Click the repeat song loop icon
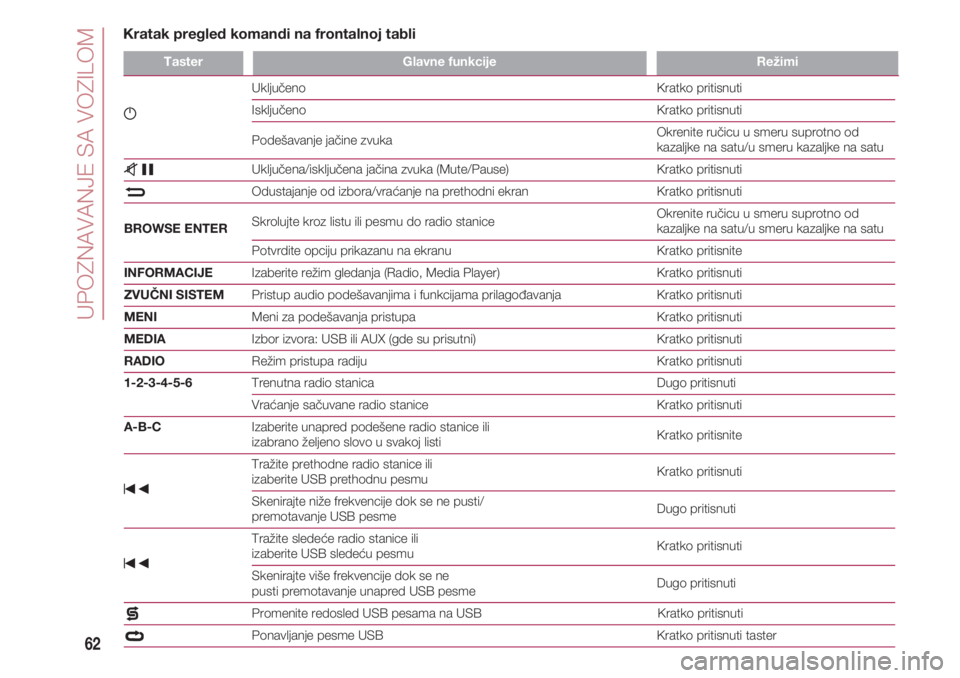The height and width of the screenshot is (678, 960). [x=134, y=636]
